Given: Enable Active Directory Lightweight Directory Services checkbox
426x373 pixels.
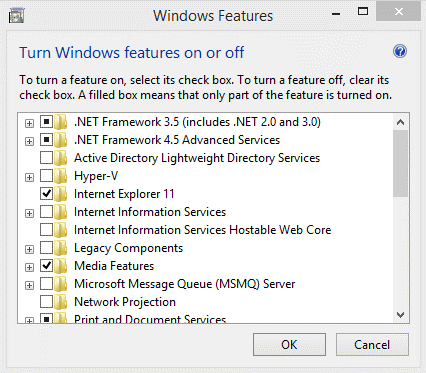Looking at the screenshot, I should tap(46, 158).
